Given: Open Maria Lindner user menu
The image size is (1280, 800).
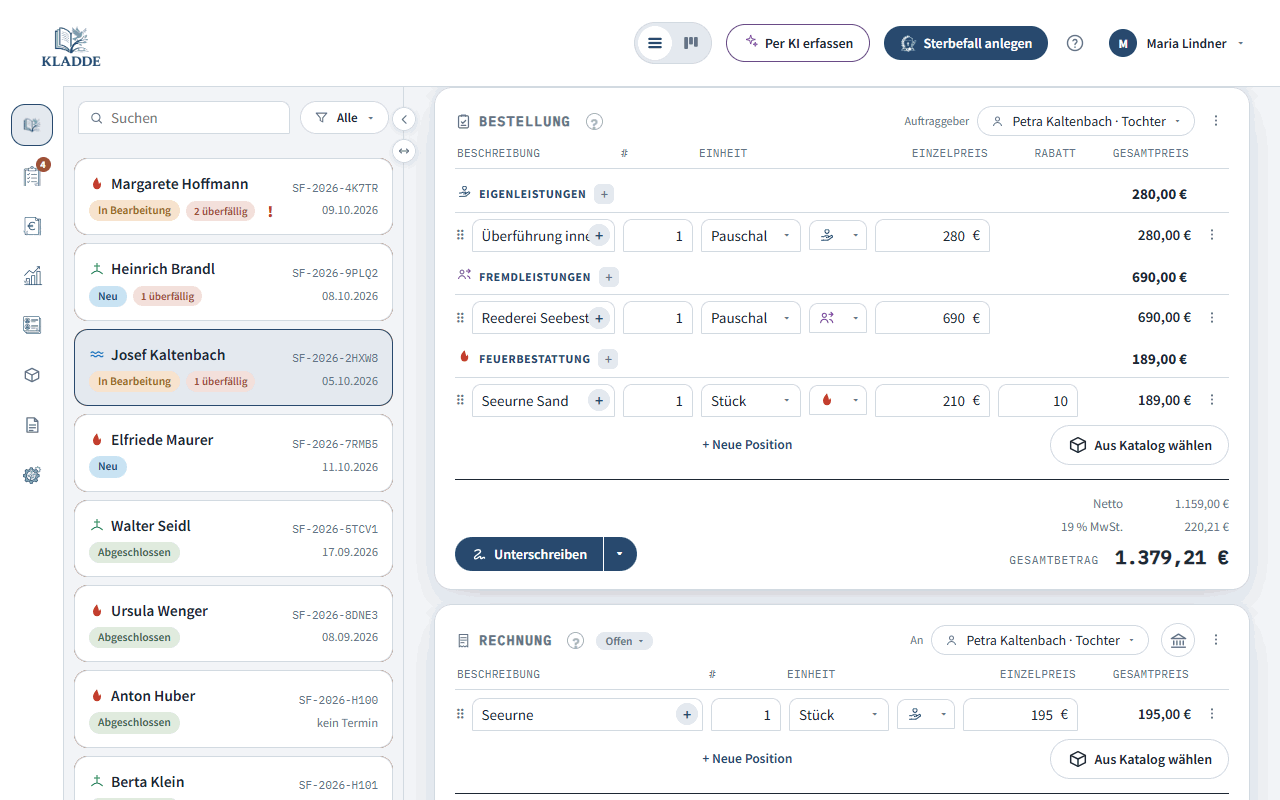Looking at the screenshot, I should (1177, 43).
